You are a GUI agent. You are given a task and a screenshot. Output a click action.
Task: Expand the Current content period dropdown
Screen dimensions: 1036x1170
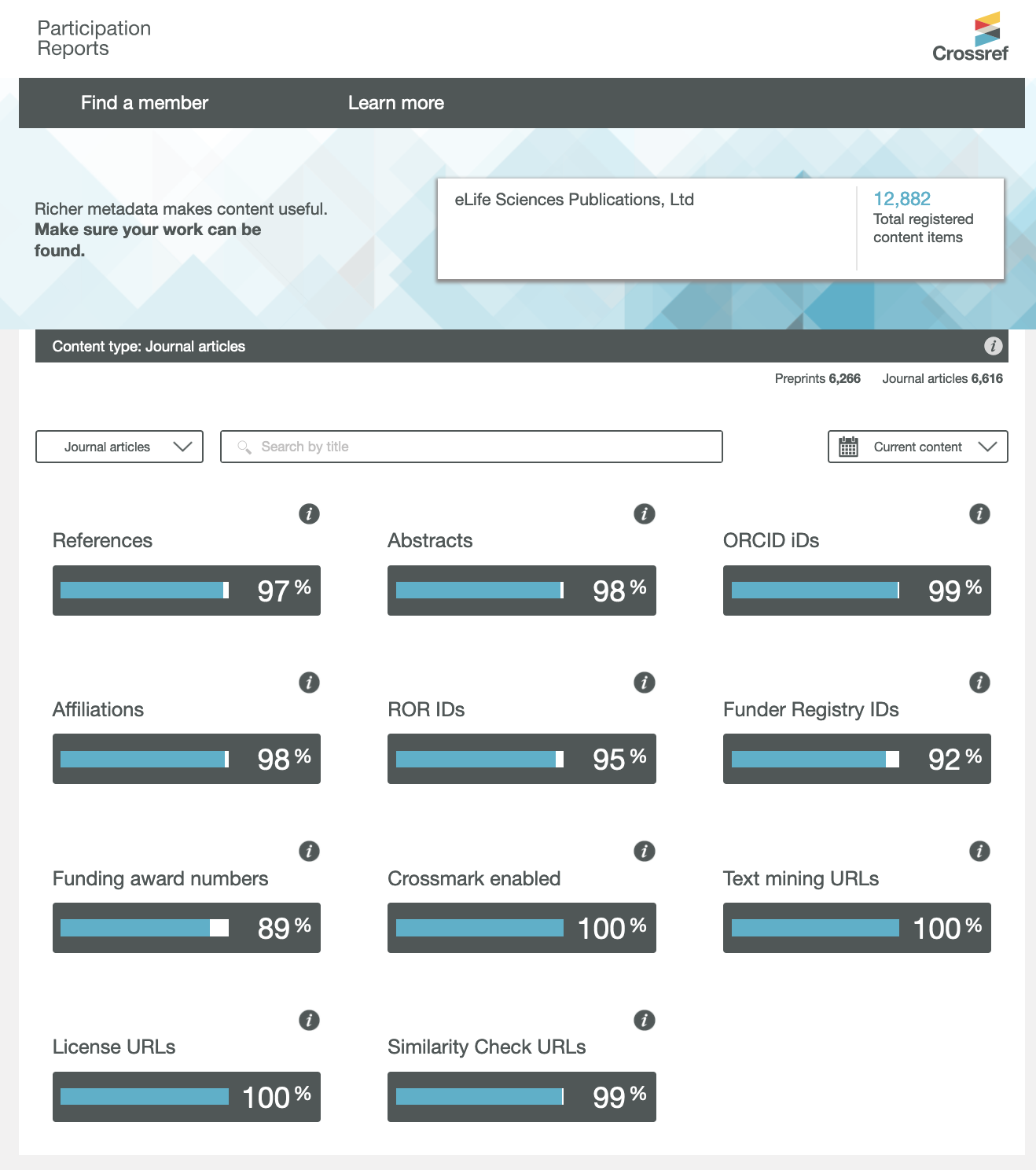tap(918, 447)
